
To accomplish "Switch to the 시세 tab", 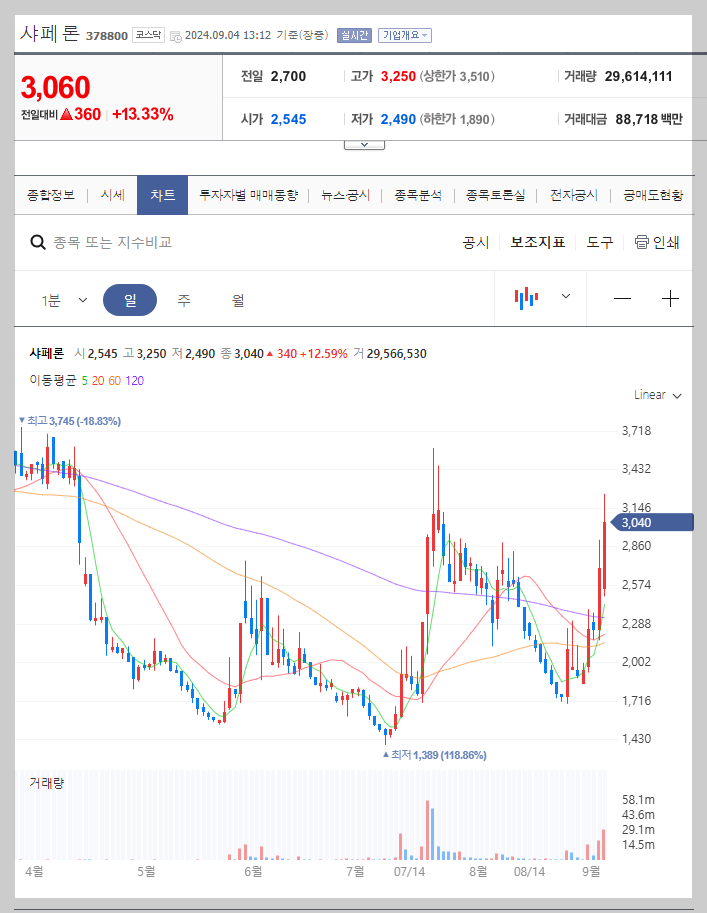I will 112,195.
